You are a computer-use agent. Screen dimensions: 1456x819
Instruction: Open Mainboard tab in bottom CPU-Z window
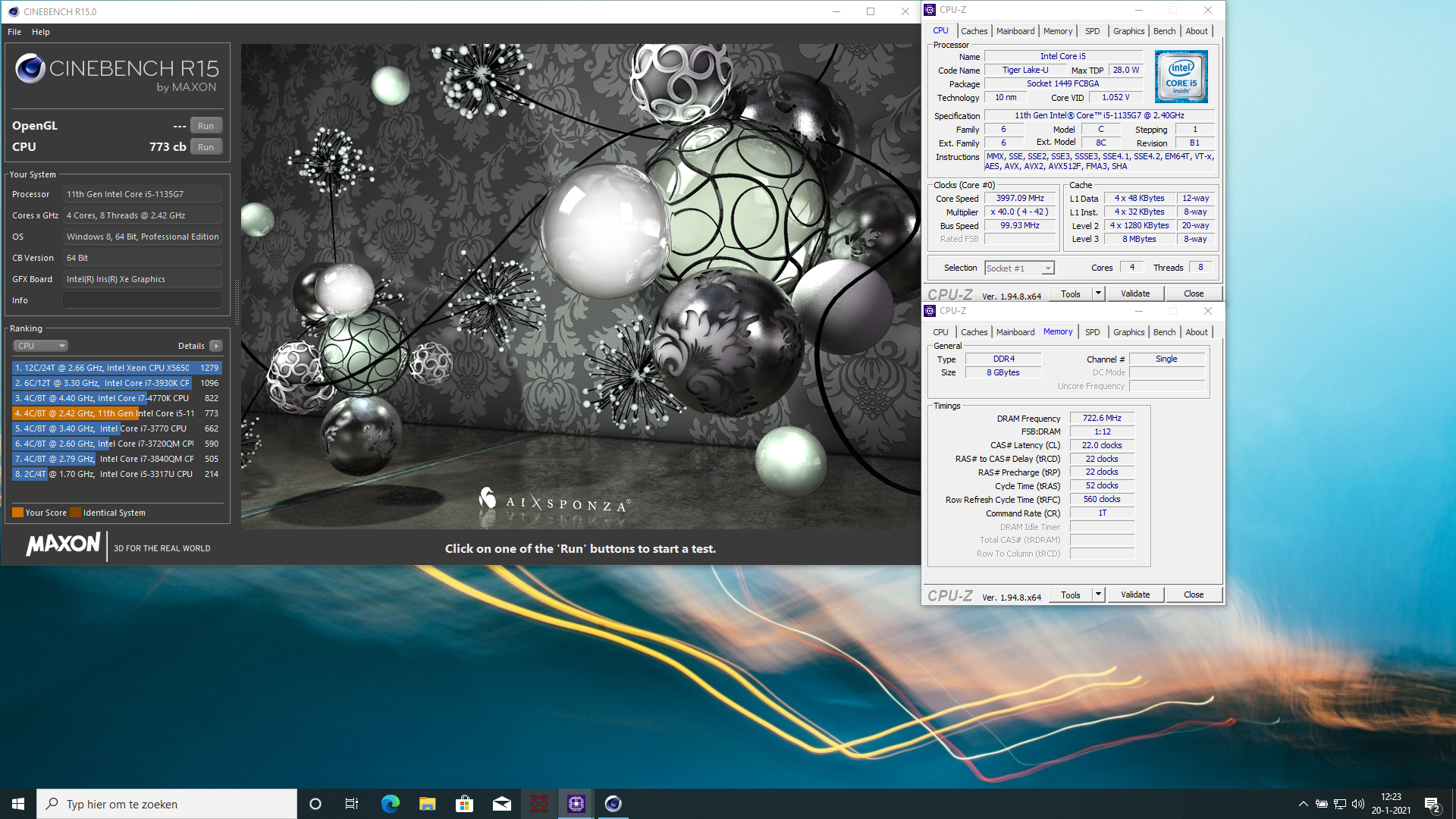click(x=1015, y=332)
